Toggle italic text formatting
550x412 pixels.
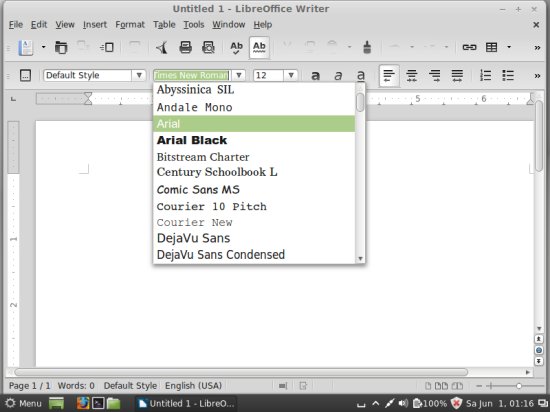click(338, 75)
